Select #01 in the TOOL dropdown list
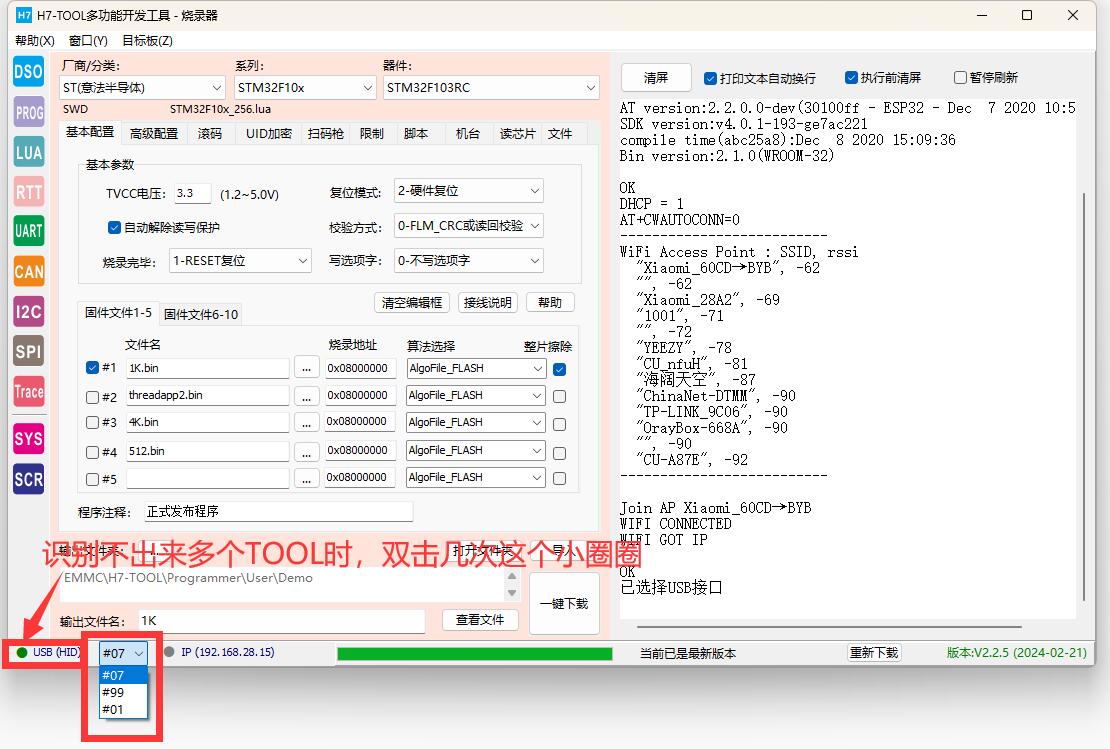This screenshot has height=749, width=1110. (x=123, y=709)
